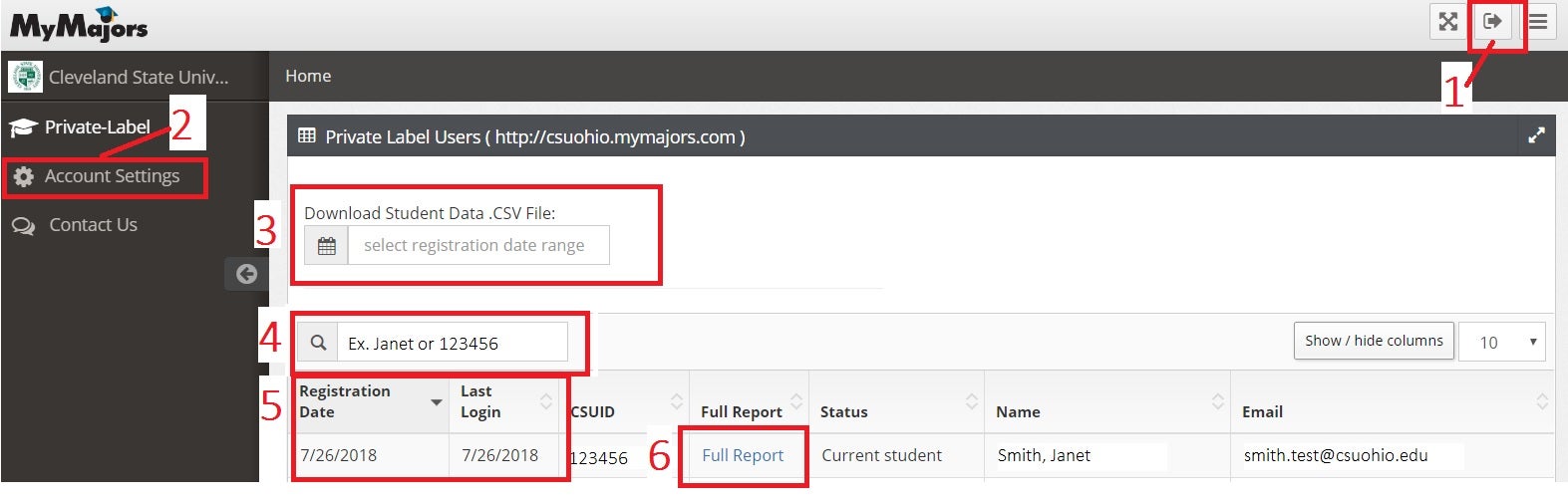This screenshot has width=1568, height=502.
Task: Click the name cell Smith, Janet
Action: click(1044, 455)
